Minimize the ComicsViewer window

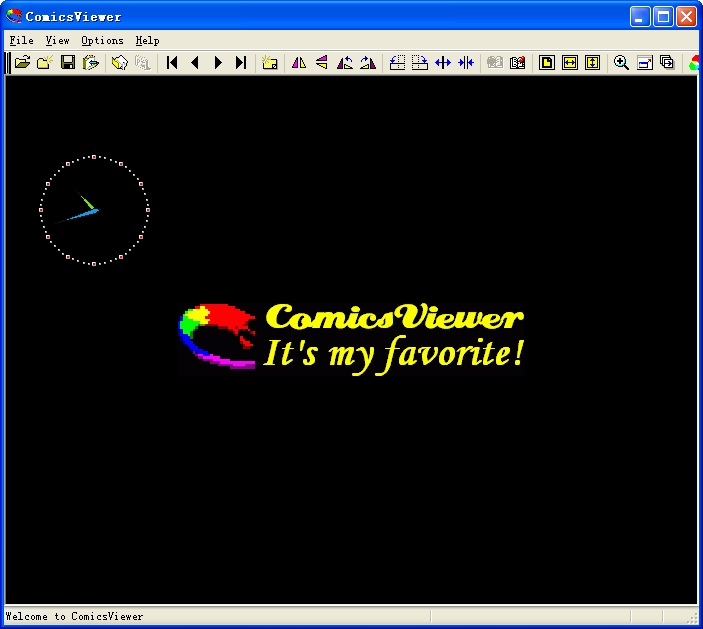pos(640,17)
